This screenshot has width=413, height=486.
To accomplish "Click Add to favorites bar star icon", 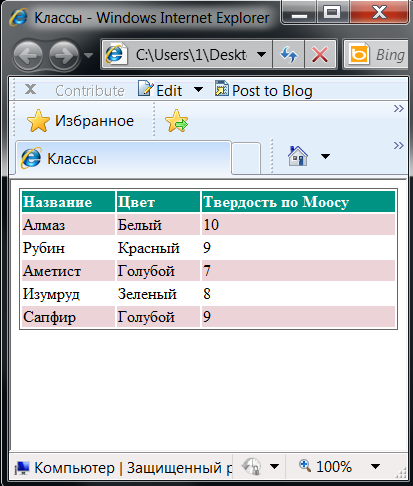I will (176, 121).
